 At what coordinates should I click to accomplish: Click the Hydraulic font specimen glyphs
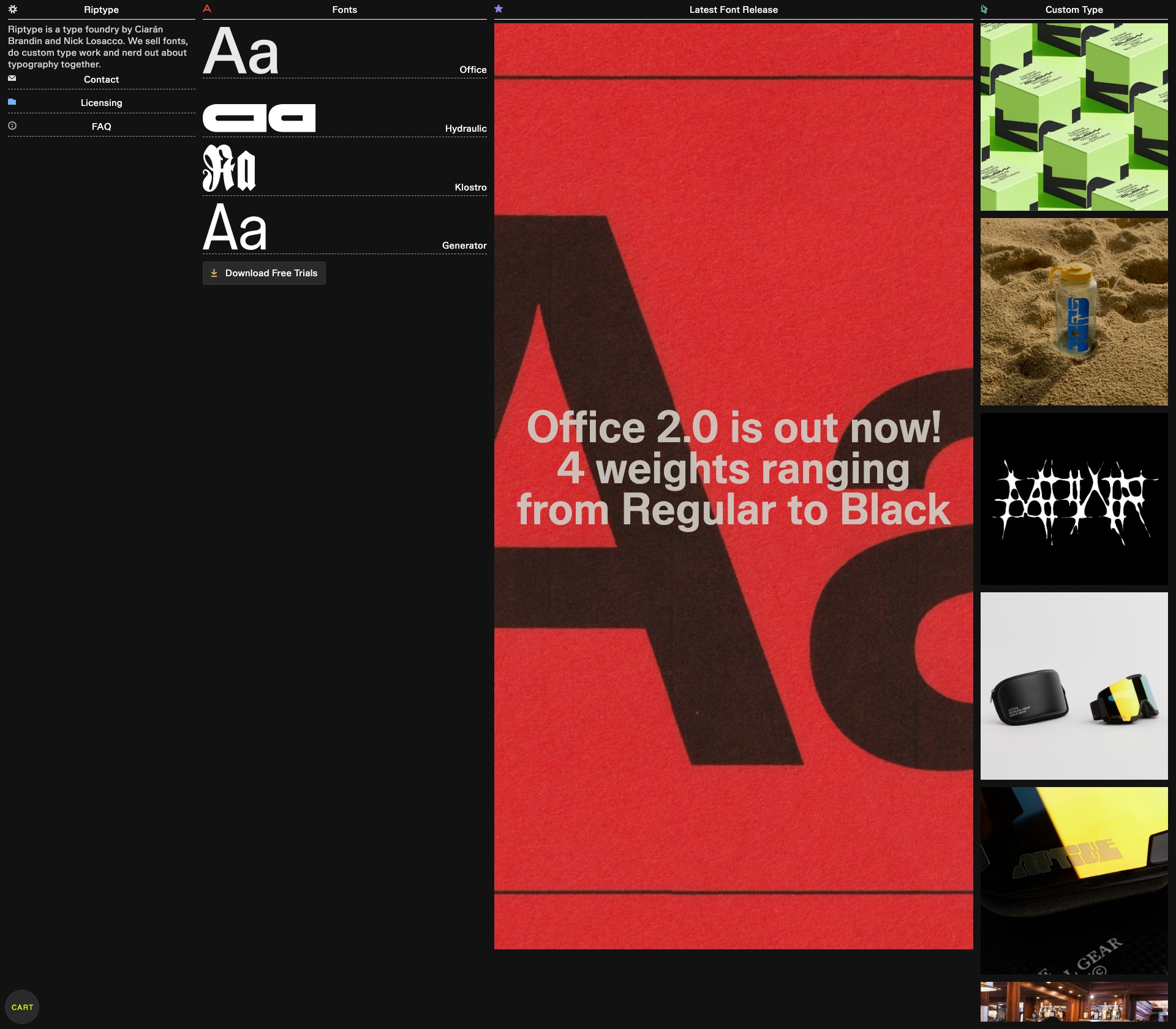click(259, 118)
